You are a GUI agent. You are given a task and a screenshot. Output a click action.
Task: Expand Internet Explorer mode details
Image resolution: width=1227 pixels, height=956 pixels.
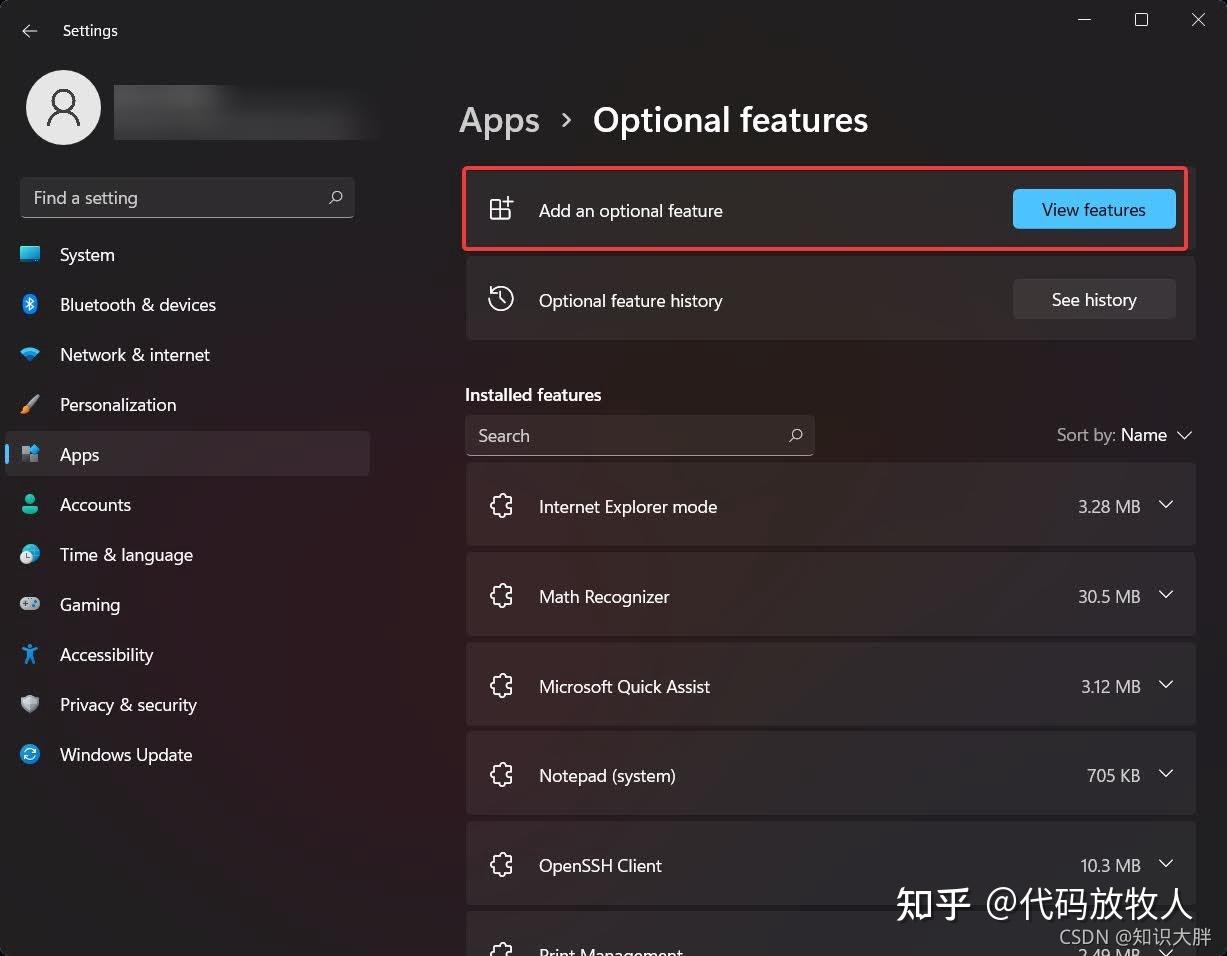pyautogui.click(x=1166, y=507)
